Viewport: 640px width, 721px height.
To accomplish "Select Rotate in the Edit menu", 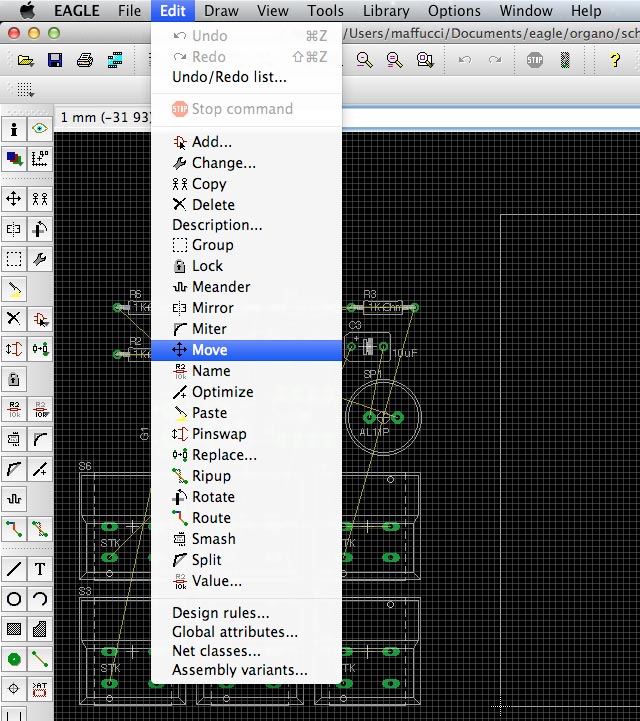I will pyautogui.click(x=213, y=497).
